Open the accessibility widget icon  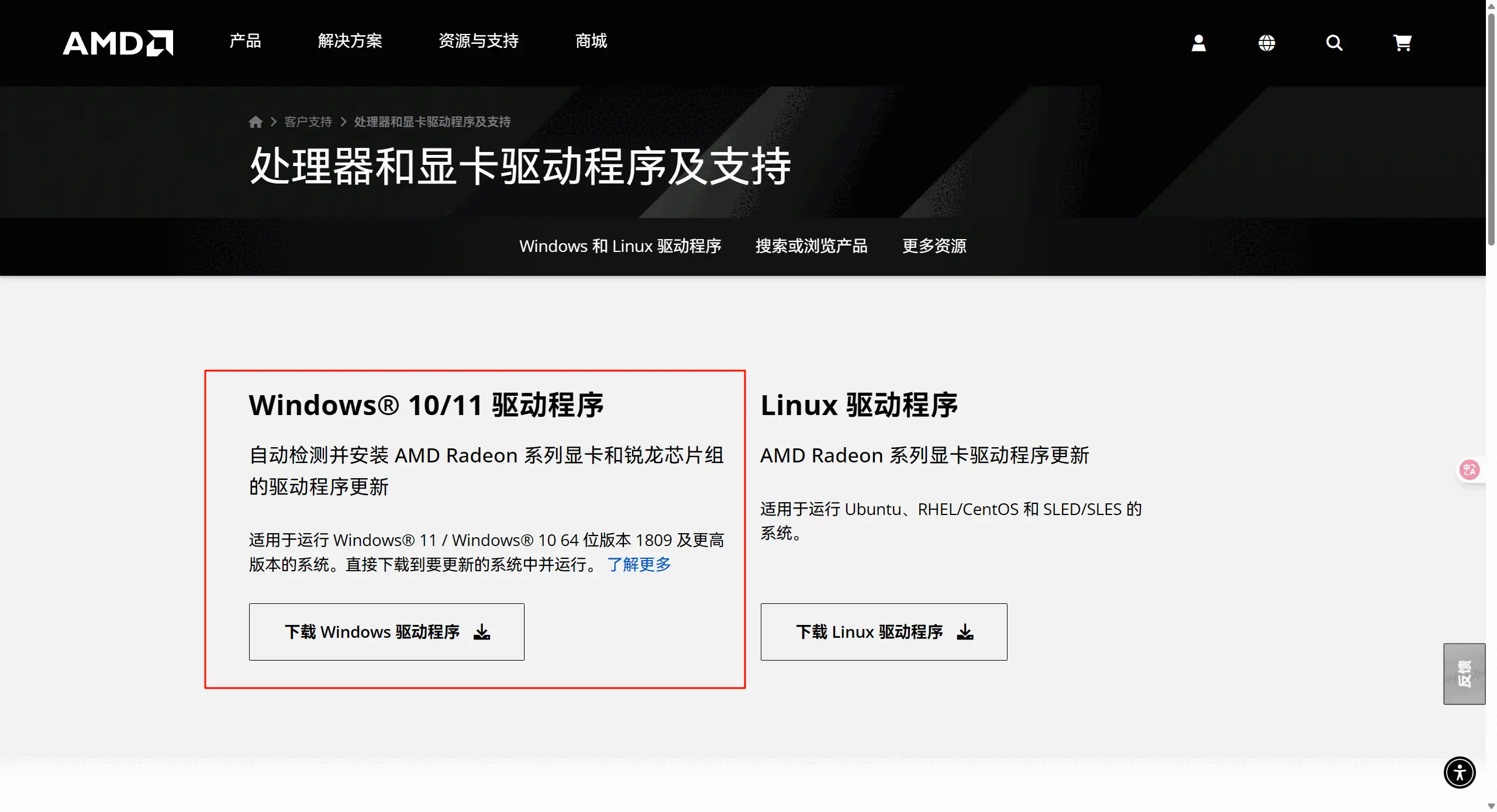(1460, 772)
